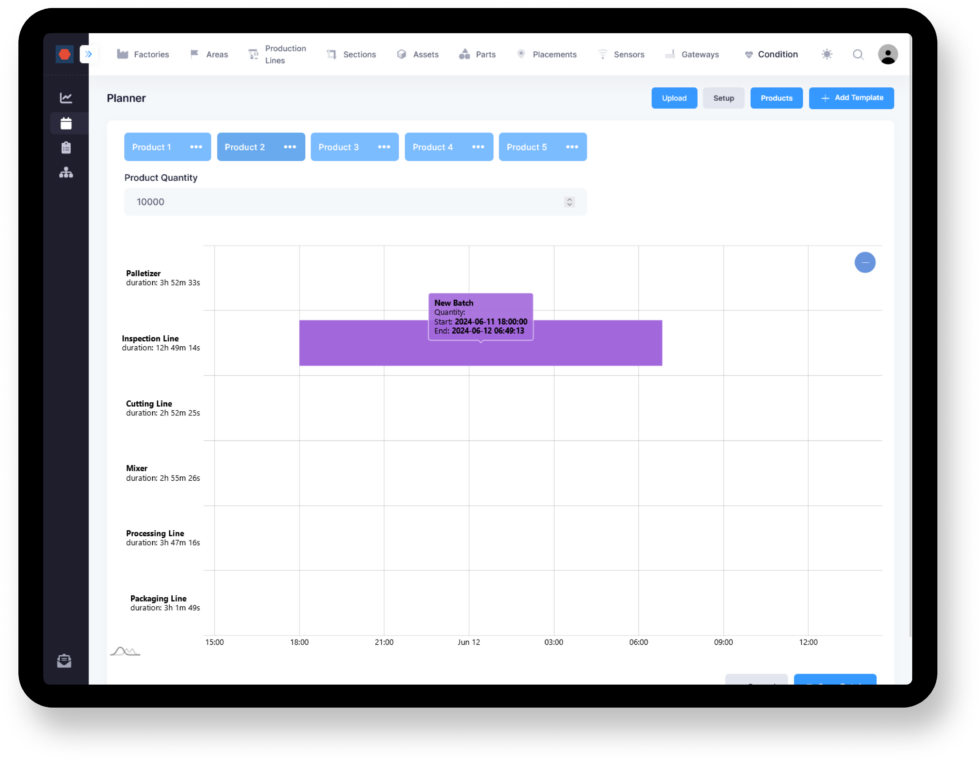Open the analytics chart icon in sidebar
The width and height of the screenshot is (980, 761).
(66, 98)
